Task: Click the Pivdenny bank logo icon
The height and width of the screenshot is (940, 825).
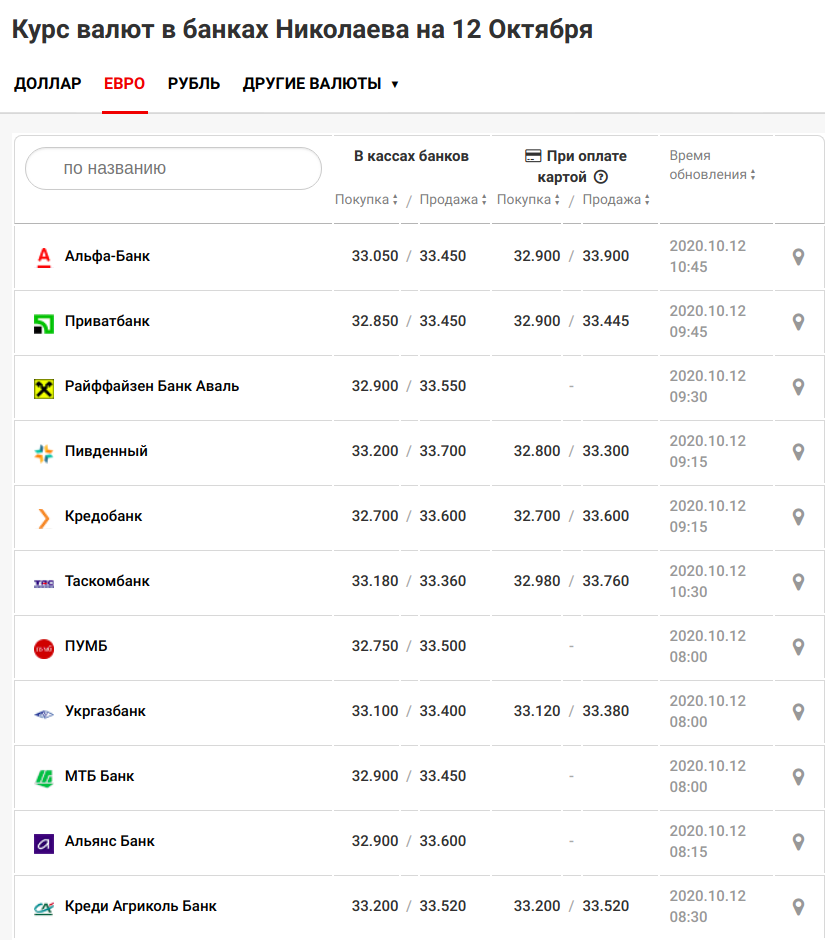Action: [44, 453]
